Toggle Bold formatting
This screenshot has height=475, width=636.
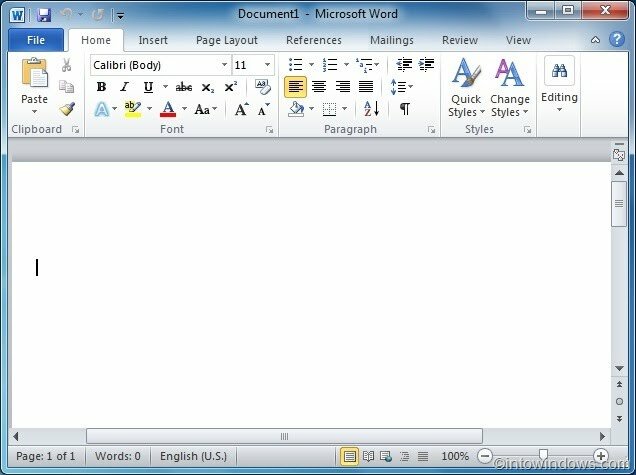[101, 87]
